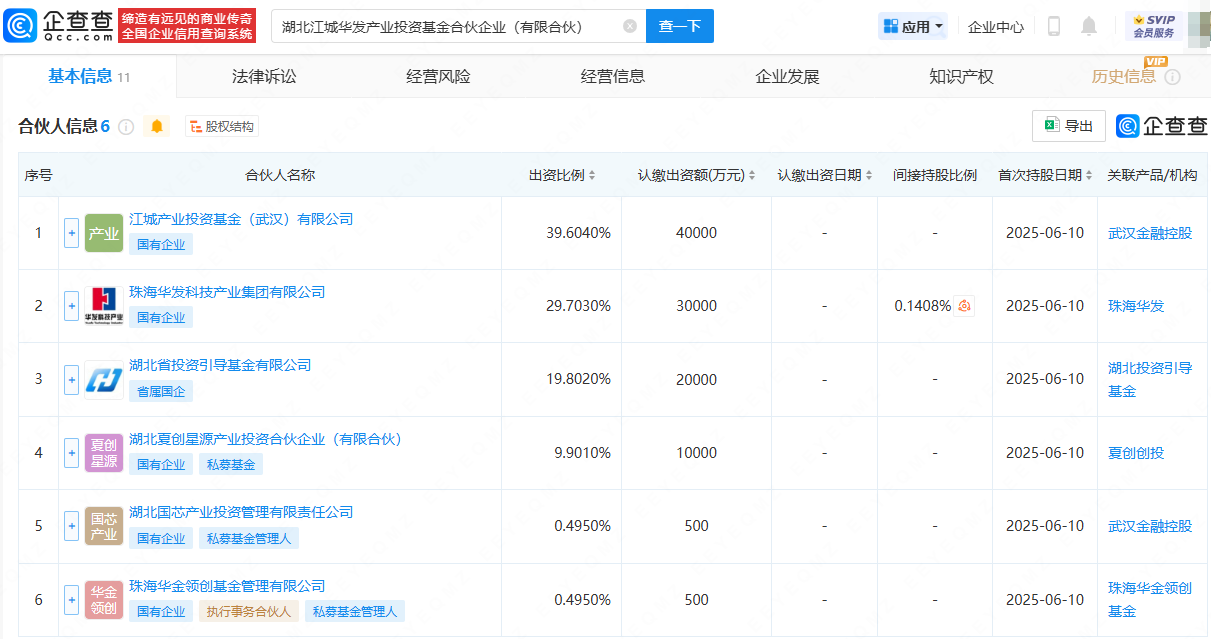Open the 股权结构 button
The width and height of the screenshot is (1211, 639).
pos(222,127)
